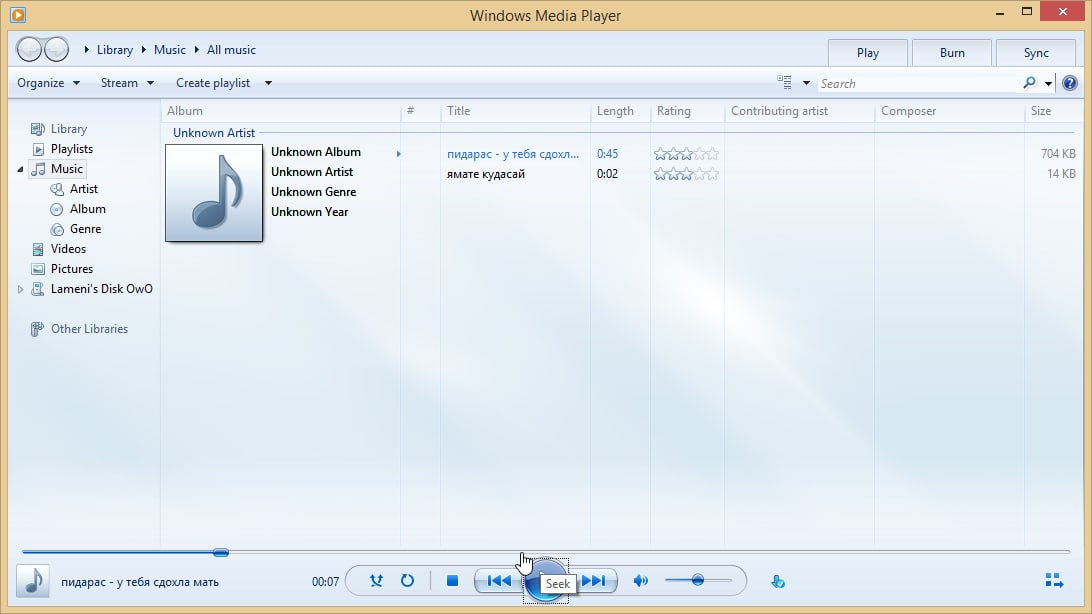Image resolution: width=1092 pixels, height=614 pixels.
Task: Select Library in the navigation pane
Action: [68, 129]
